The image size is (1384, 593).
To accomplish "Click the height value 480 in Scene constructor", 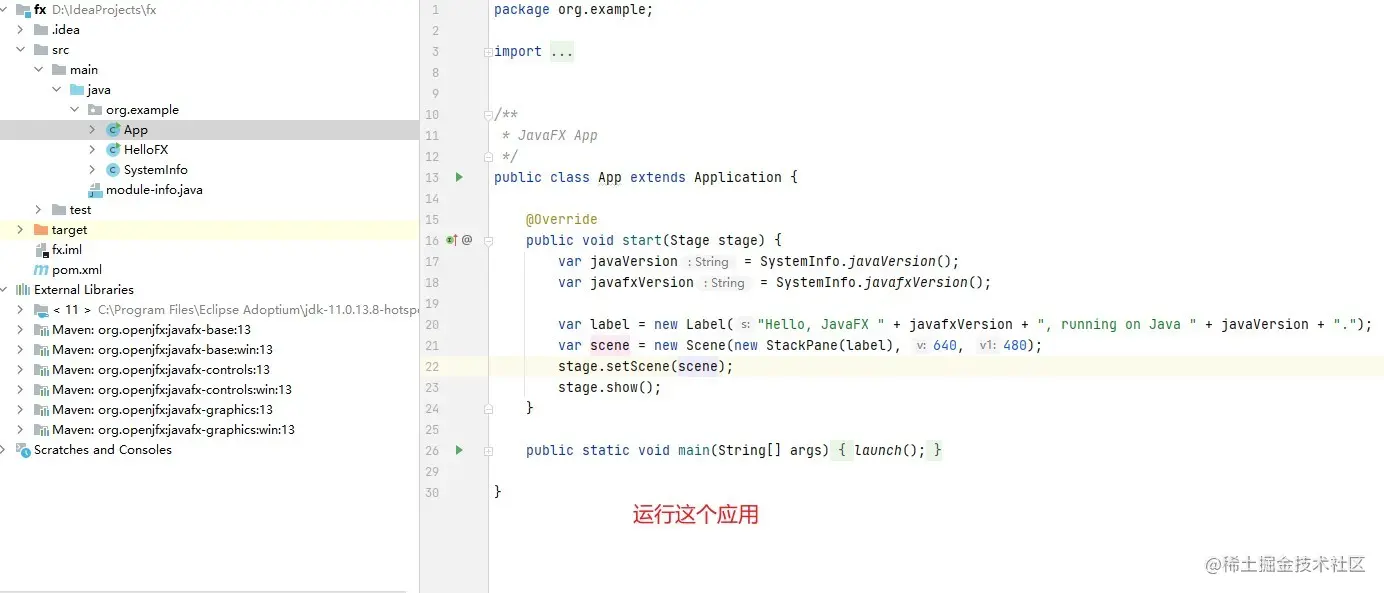I will (x=1014, y=345).
